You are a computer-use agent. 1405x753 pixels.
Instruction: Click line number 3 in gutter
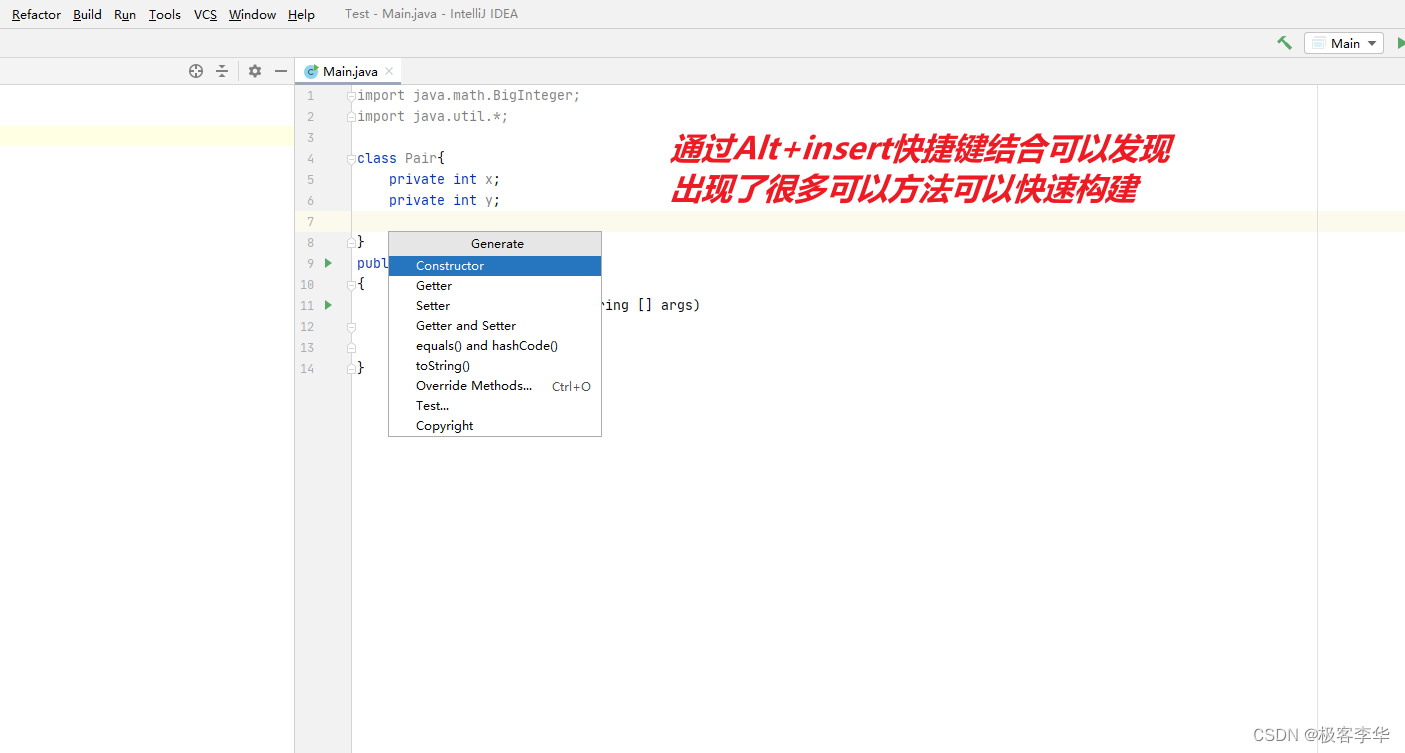click(x=310, y=138)
